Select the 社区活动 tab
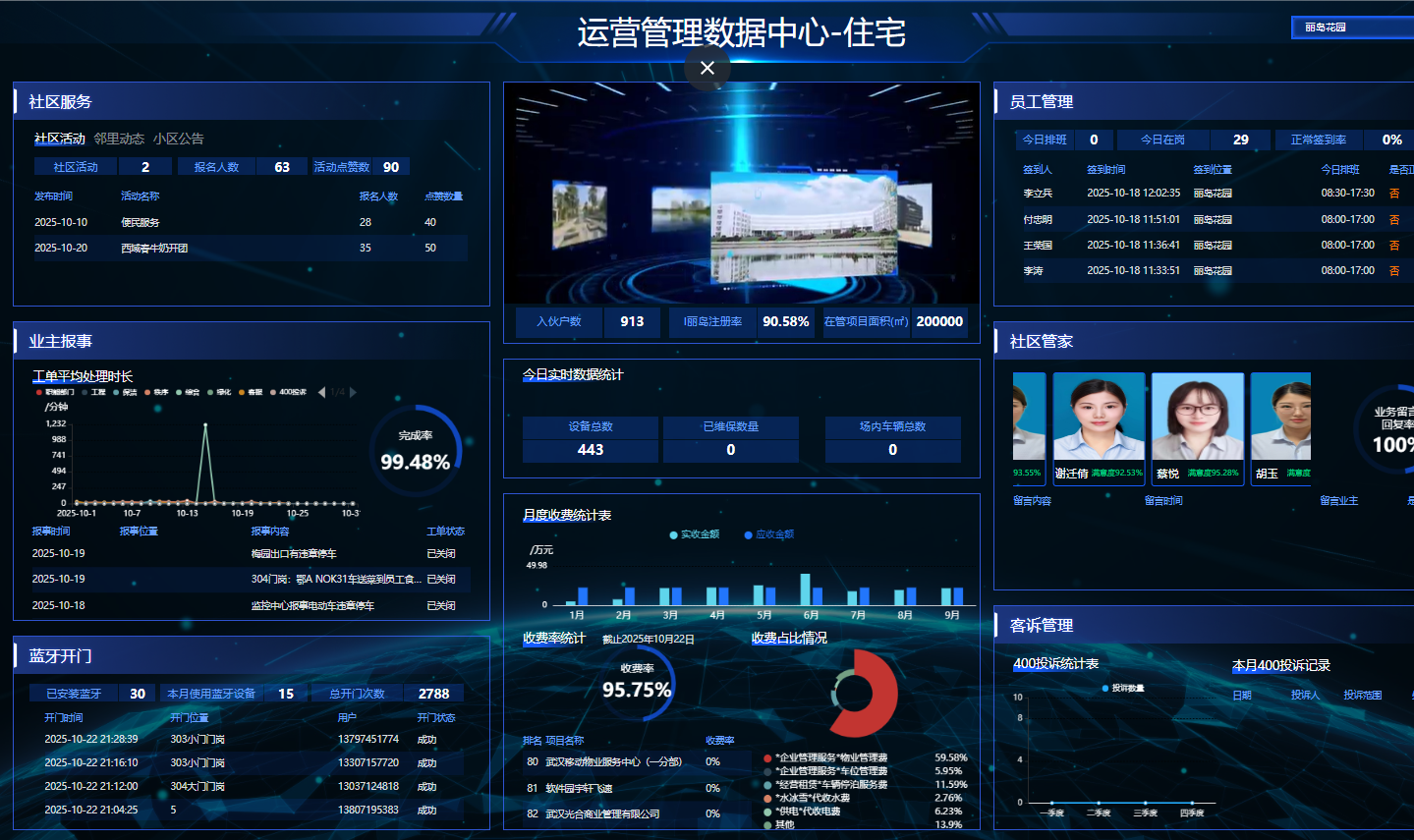1414x840 pixels. coord(60,139)
